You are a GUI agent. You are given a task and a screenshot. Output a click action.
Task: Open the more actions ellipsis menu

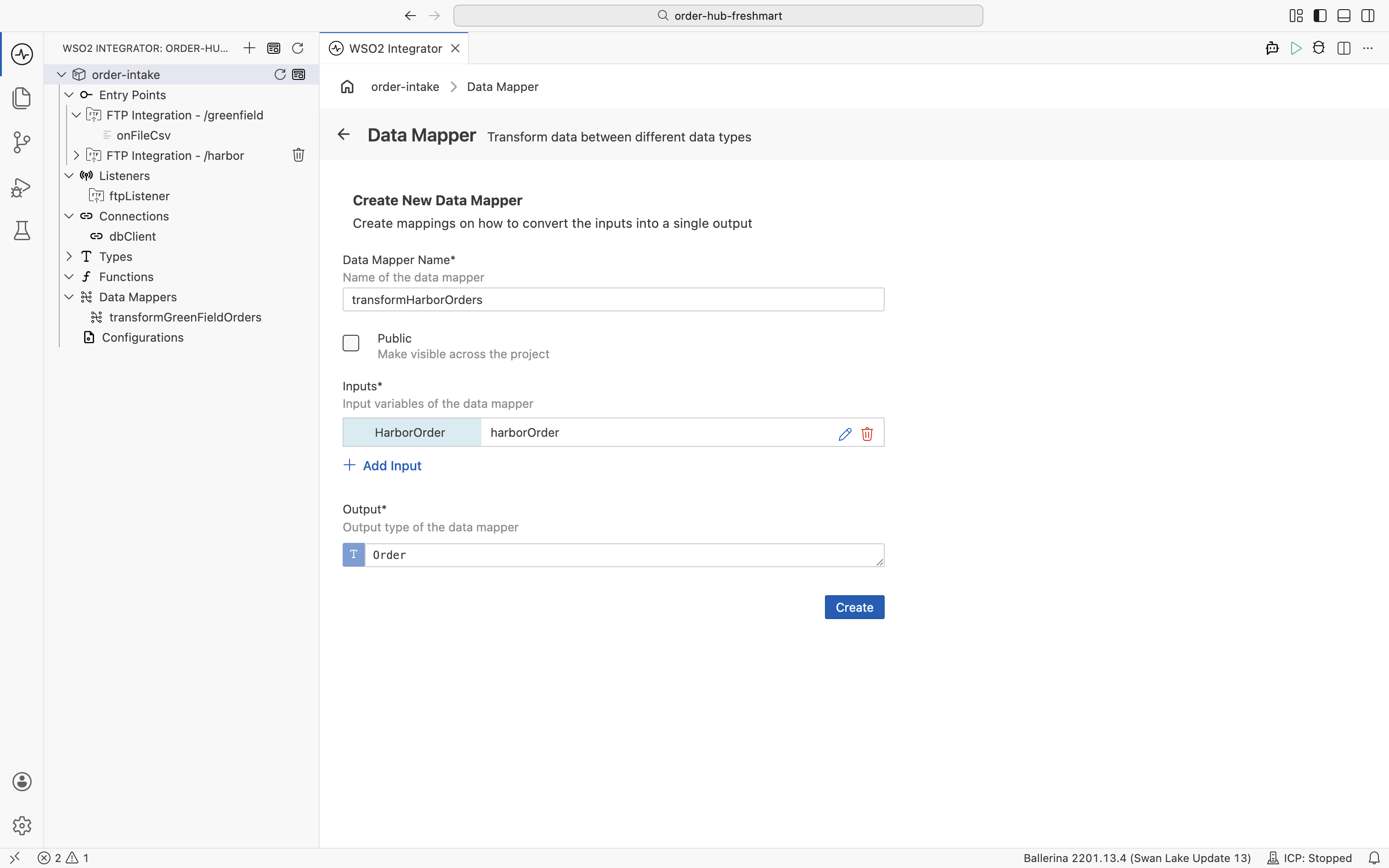coord(1368,48)
